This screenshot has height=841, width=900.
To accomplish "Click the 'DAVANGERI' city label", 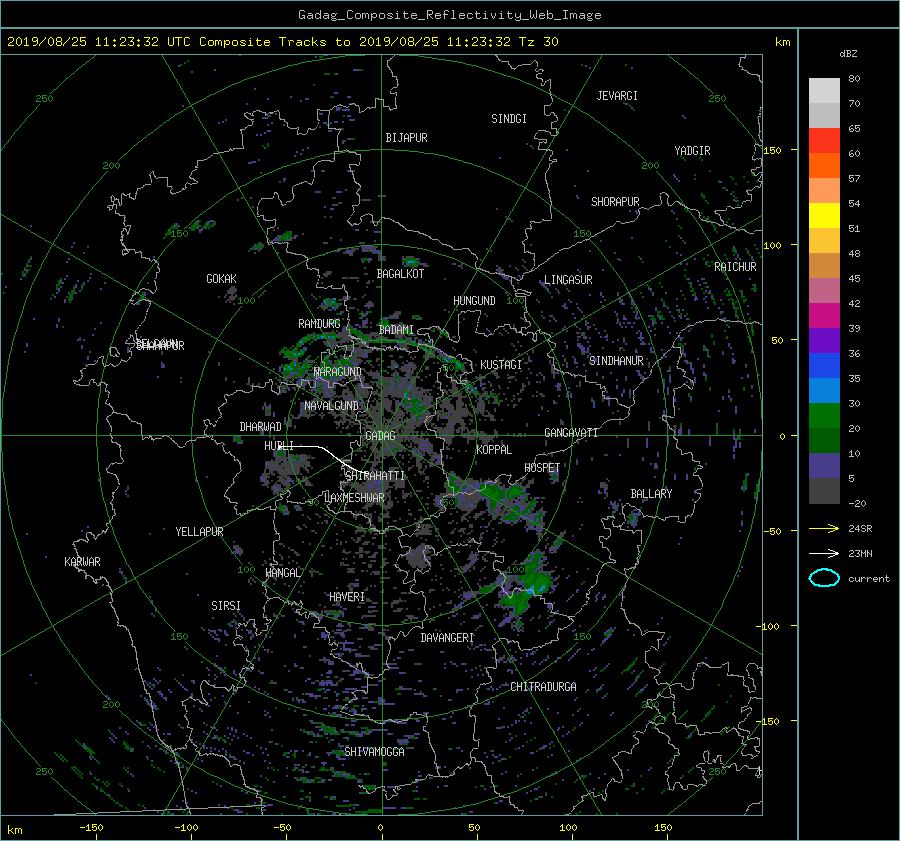I will click(x=447, y=638).
